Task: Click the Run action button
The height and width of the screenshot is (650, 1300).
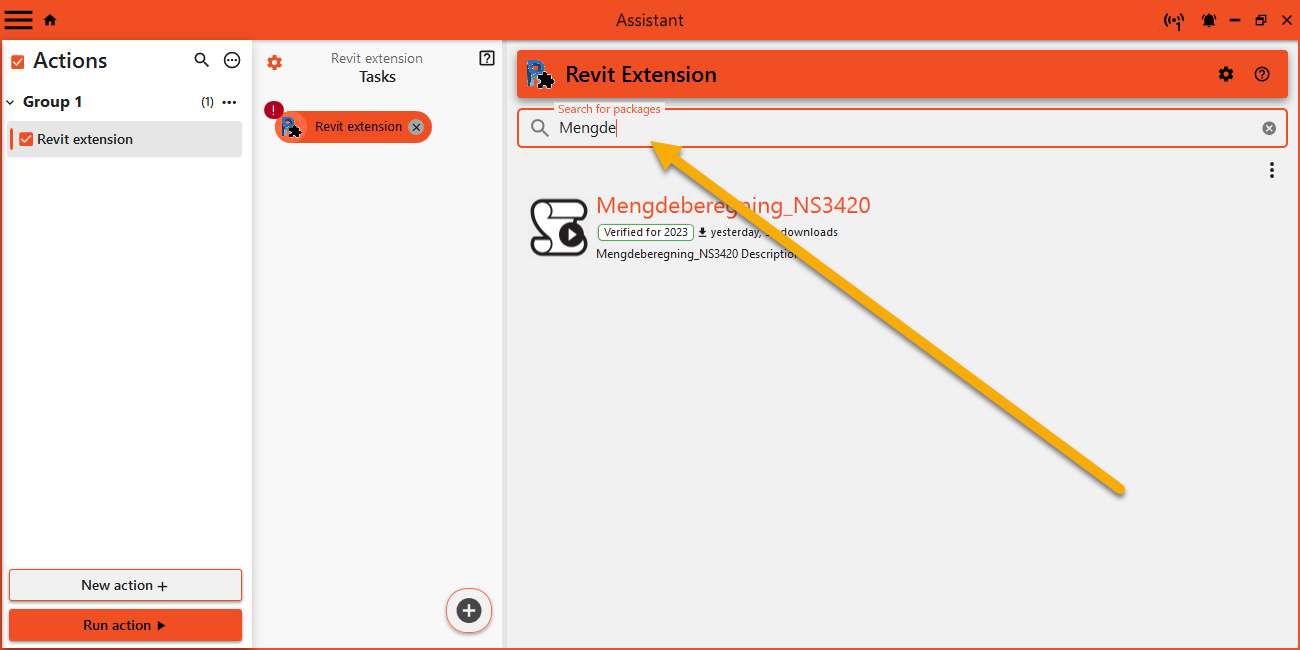Action: point(125,625)
